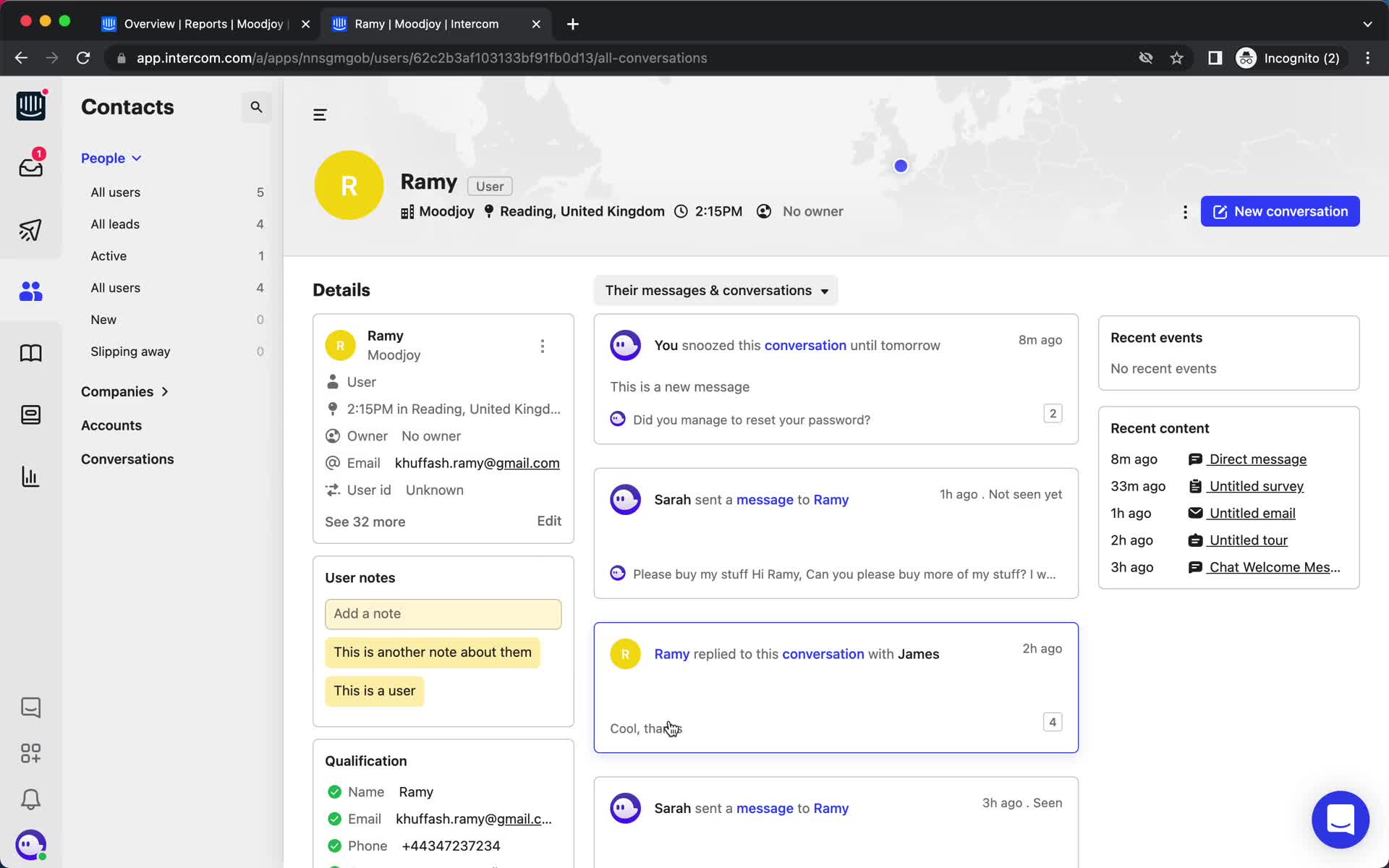Viewport: 1389px width, 868px height.
Task: Click note 'This is another note about them'
Action: click(433, 652)
